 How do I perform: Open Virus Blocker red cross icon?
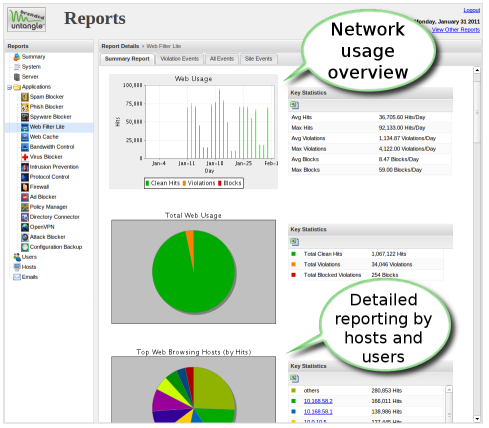pyautogui.click(x=25, y=157)
